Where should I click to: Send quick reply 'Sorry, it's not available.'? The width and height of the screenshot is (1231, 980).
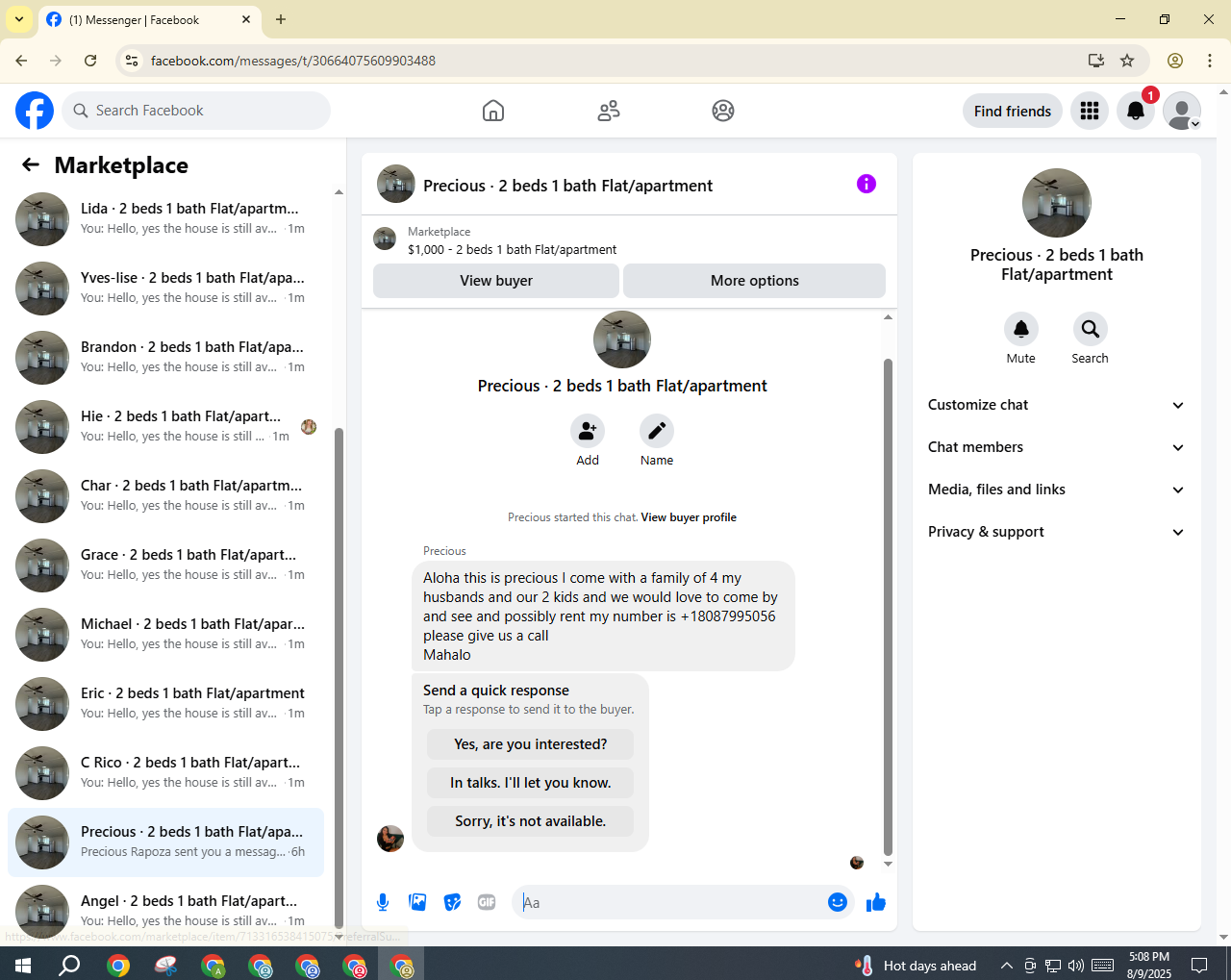pos(530,821)
